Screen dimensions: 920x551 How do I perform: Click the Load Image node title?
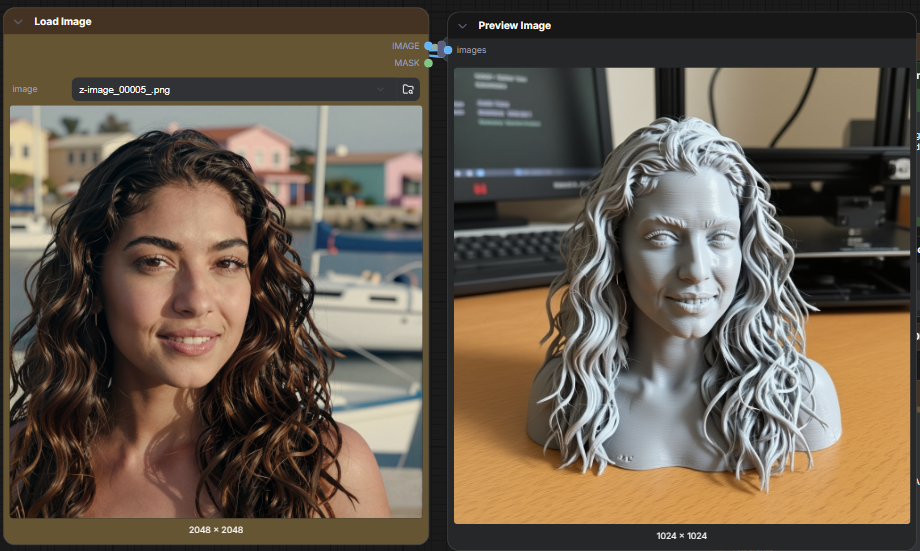(x=63, y=21)
